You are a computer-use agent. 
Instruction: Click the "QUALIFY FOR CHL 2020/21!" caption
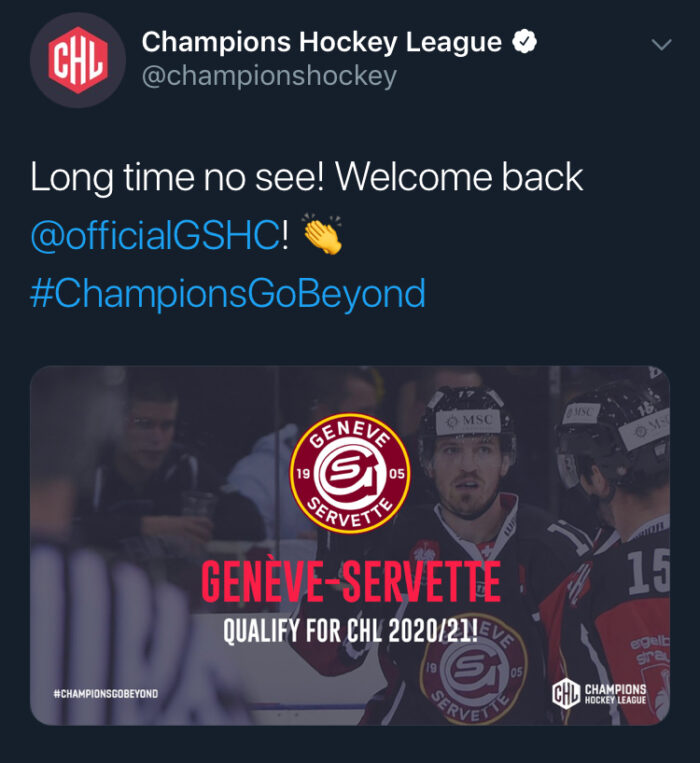coord(350,631)
